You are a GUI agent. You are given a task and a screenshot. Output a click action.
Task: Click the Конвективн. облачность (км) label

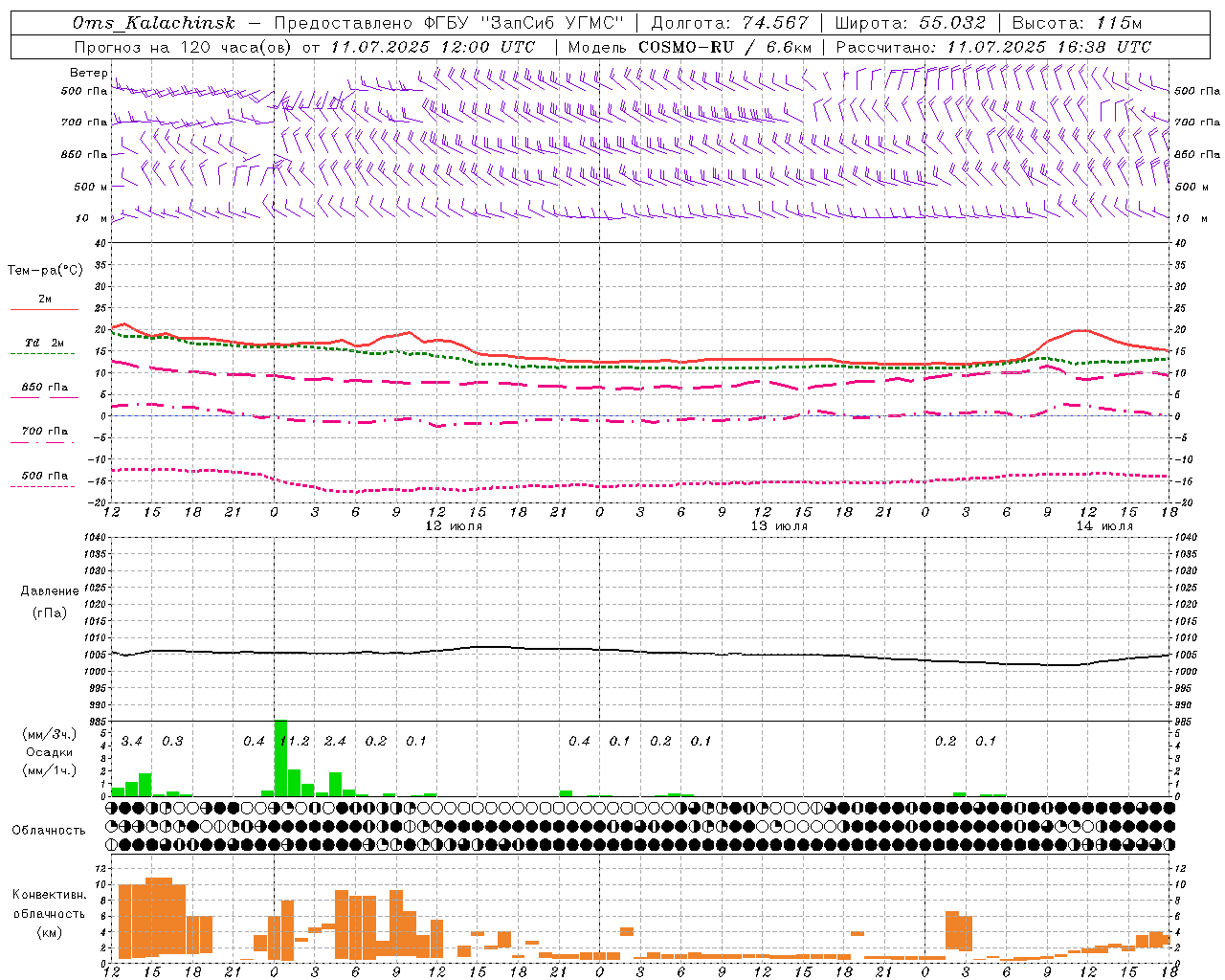49,913
